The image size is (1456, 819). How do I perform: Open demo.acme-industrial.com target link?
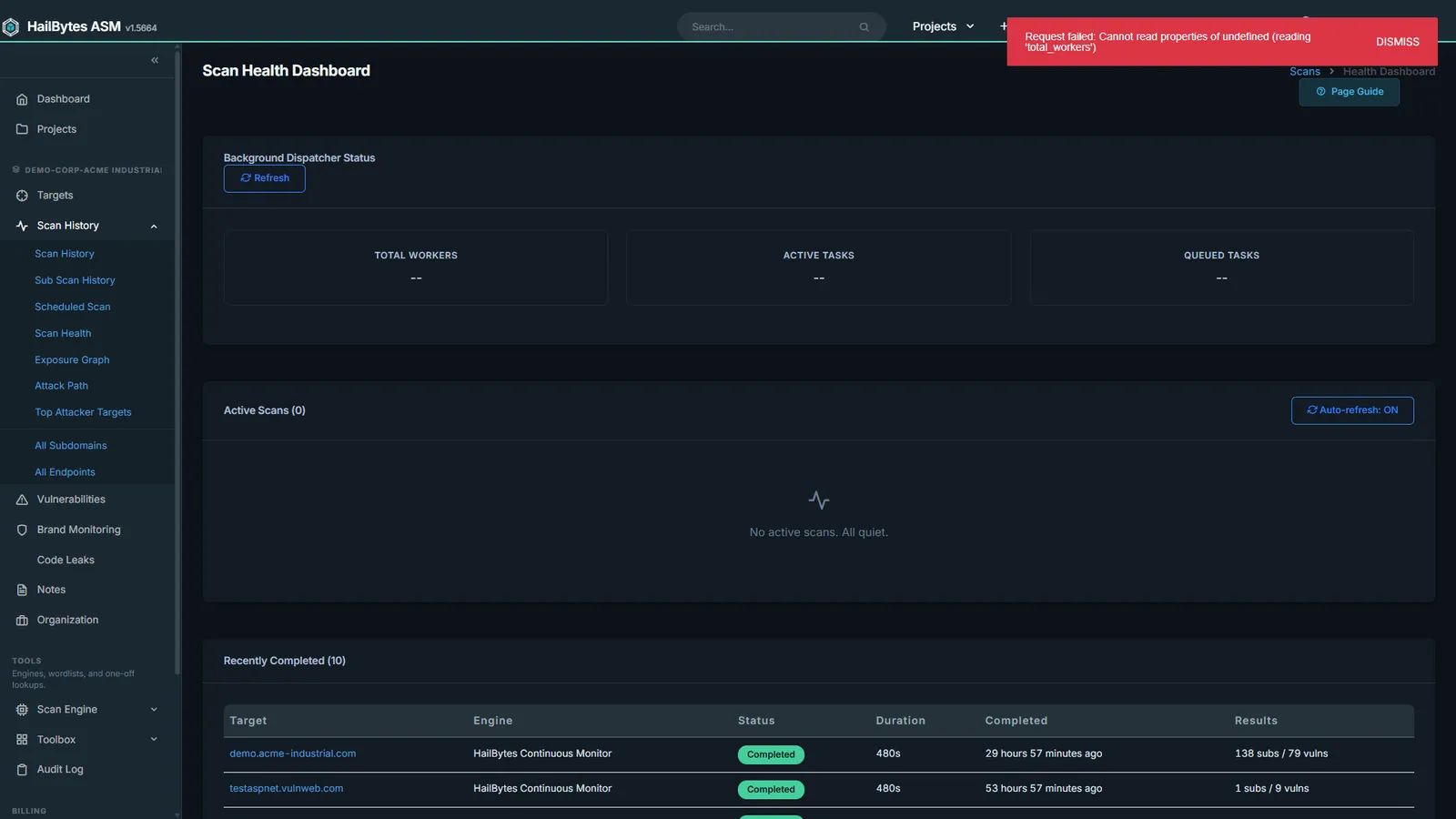pyautogui.click(x=292, y=753)
